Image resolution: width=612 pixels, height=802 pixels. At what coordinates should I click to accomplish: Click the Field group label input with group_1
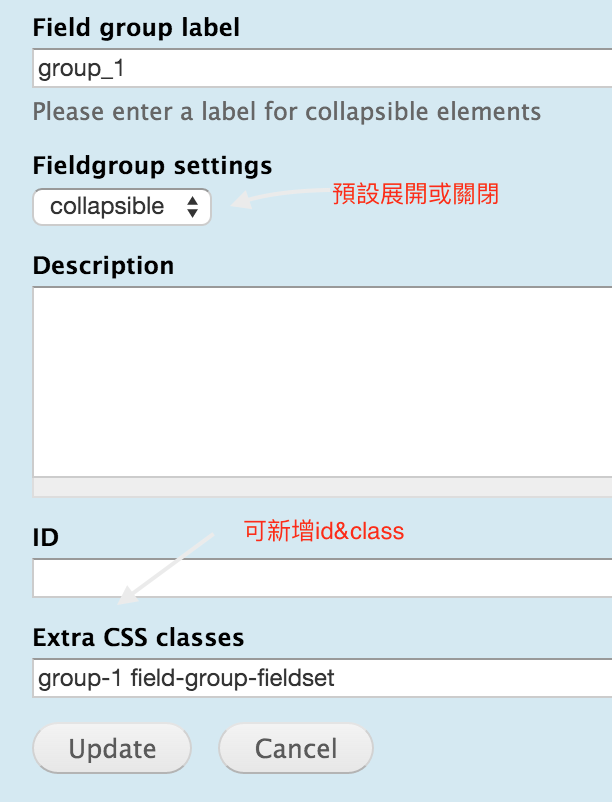[322, 68]
